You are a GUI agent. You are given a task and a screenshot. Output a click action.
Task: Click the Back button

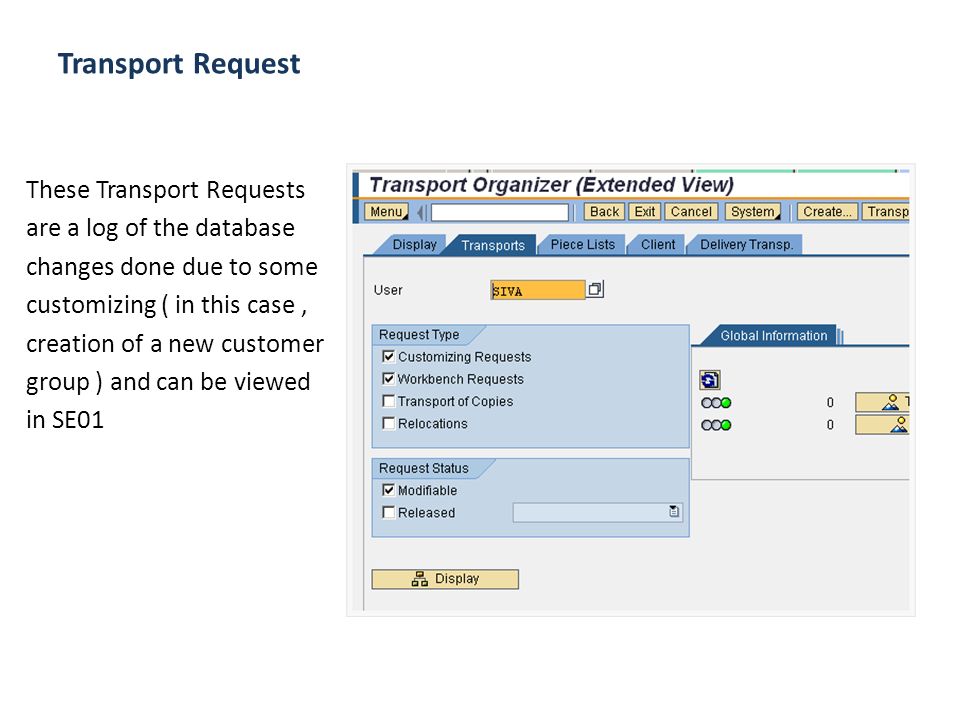tap(604, 212)
